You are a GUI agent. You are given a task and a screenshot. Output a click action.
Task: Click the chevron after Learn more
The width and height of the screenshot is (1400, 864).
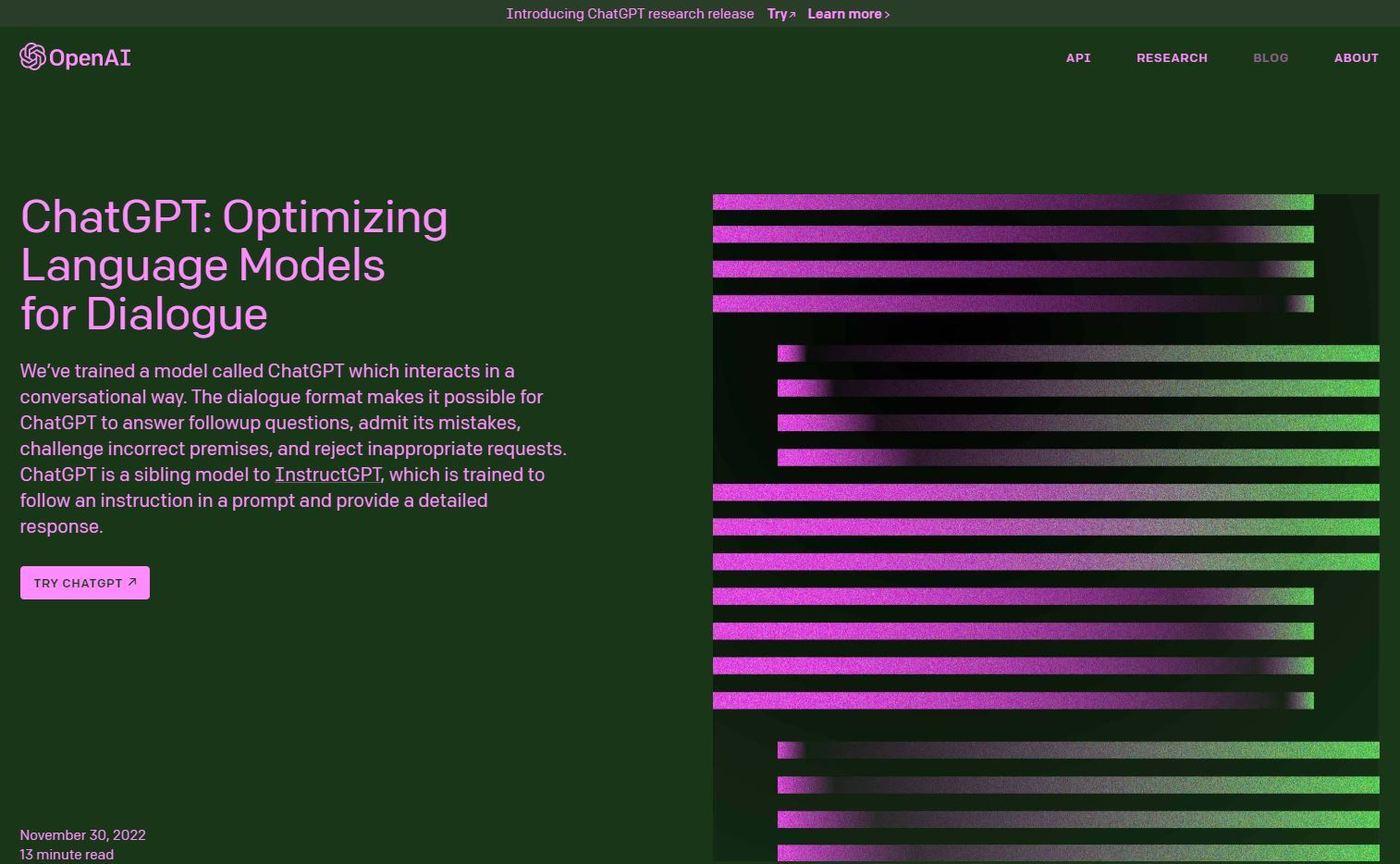[x=887, y=15]
